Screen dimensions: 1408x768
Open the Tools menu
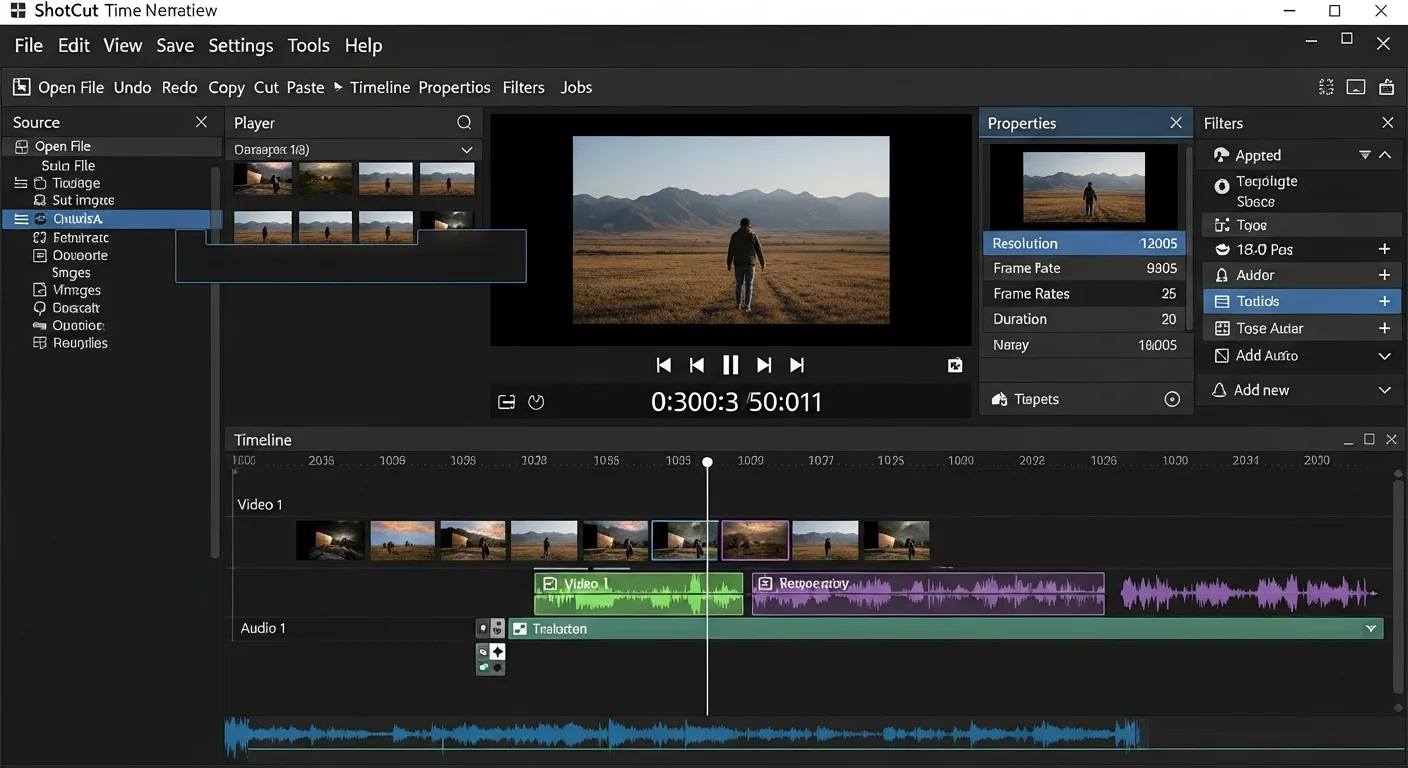[x=308, y=46]
